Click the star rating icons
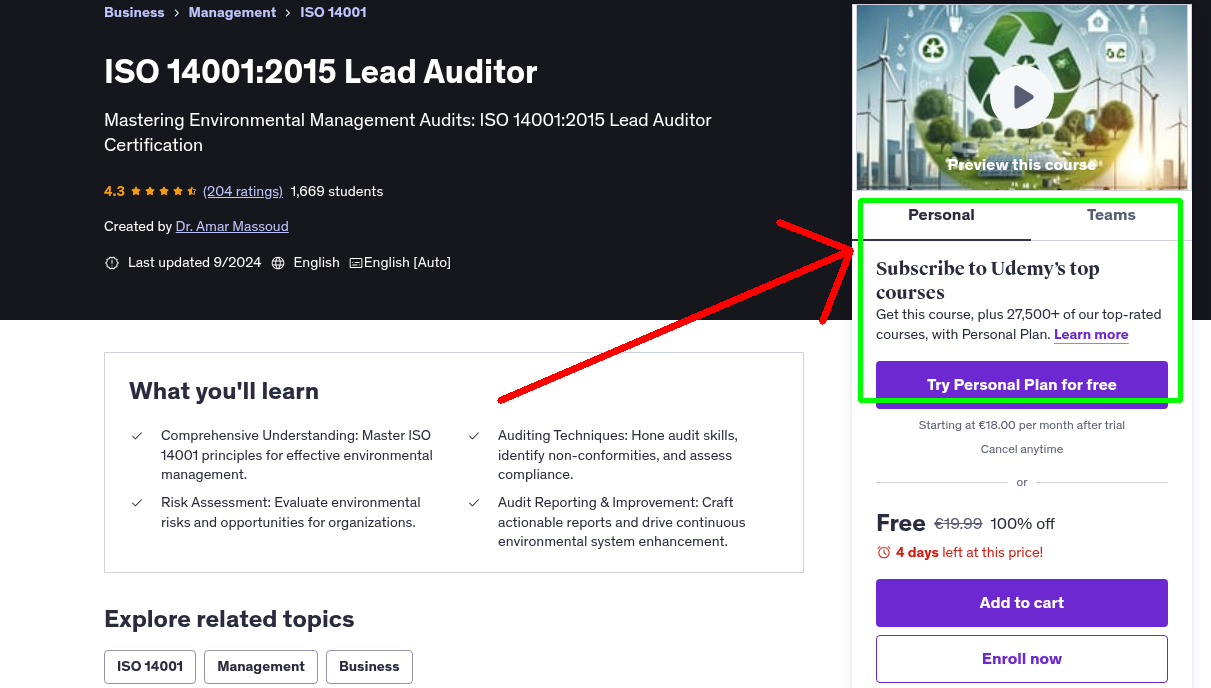Viewport: 1211px width, 688px height. point(164,191)
